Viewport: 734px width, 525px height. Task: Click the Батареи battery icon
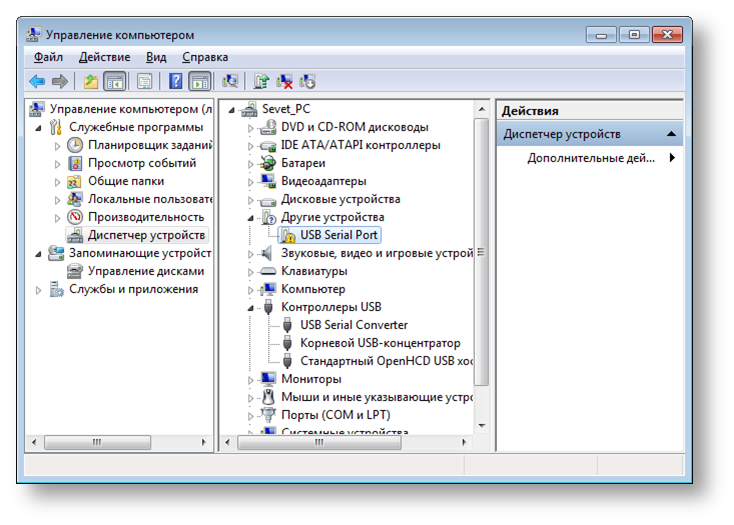(268, 163)
